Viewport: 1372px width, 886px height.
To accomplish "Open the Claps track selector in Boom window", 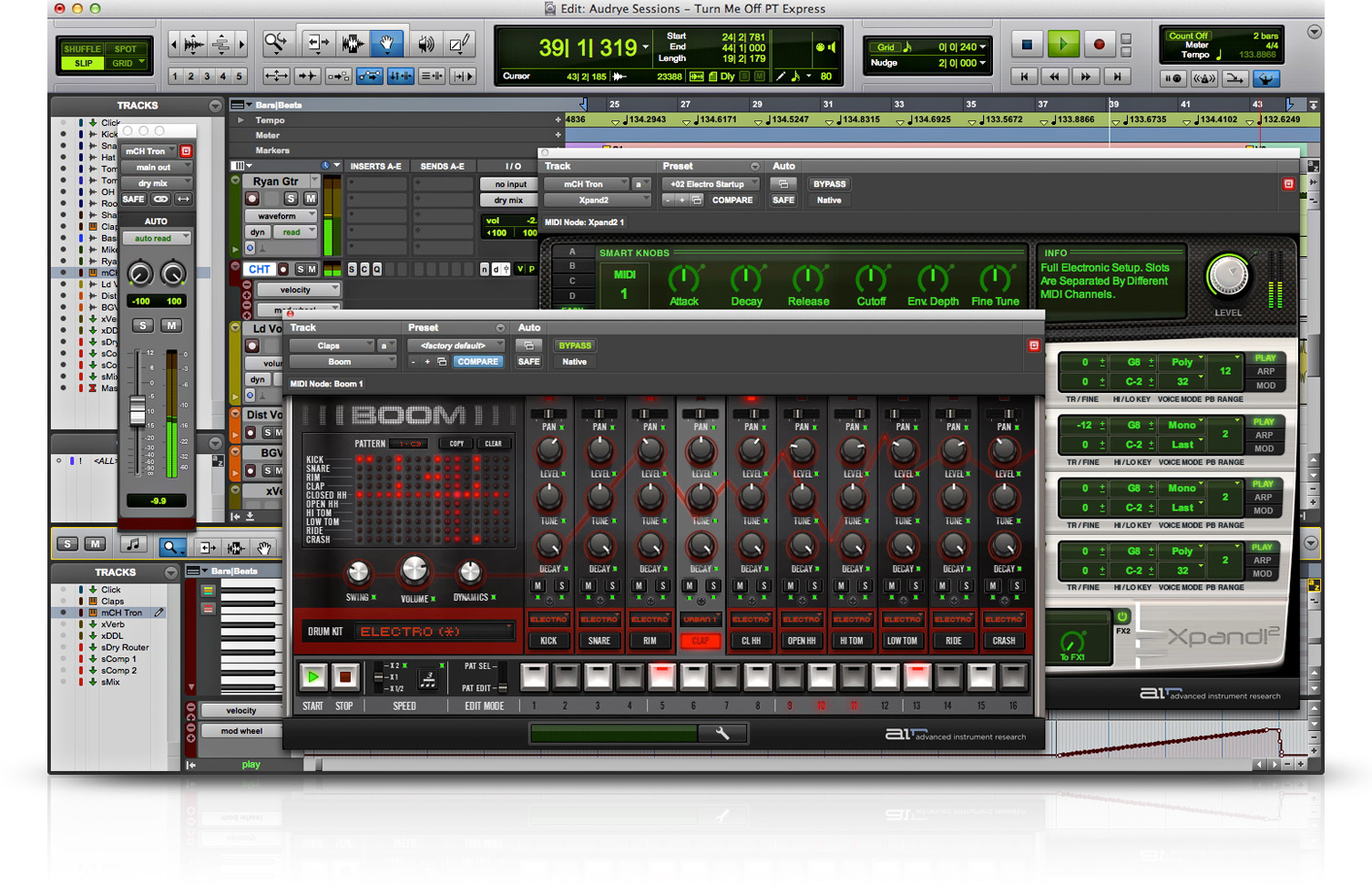I will pos(332,345).
